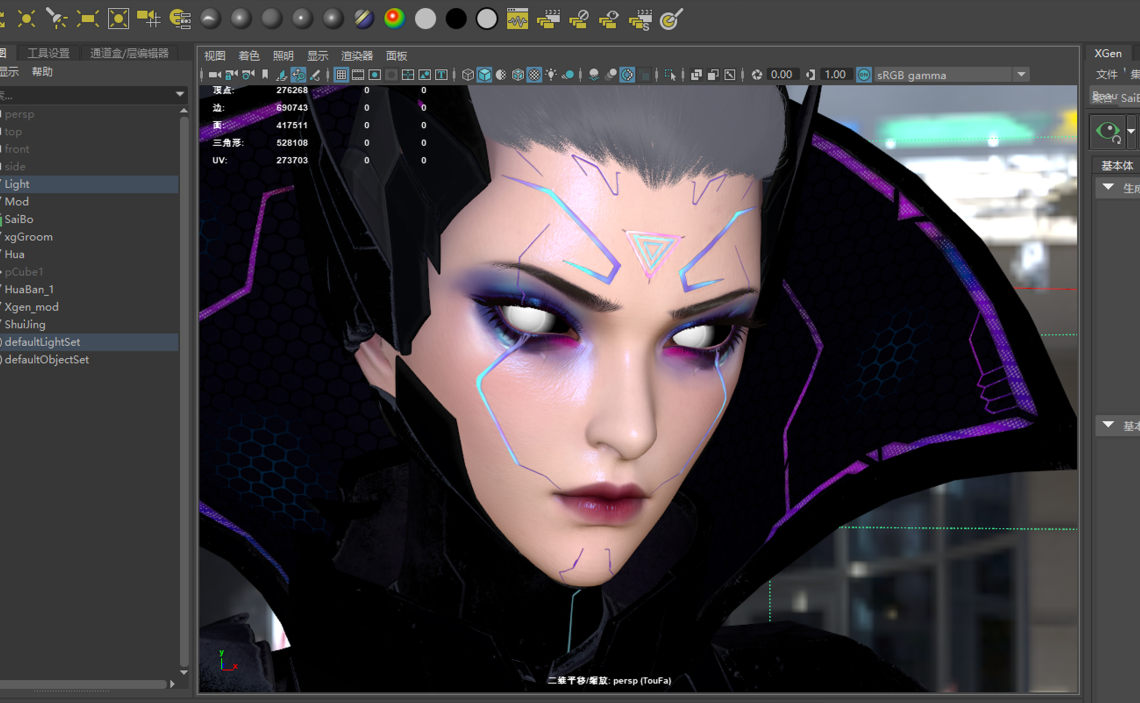Toggle the isolate select icon
The width and height of the screenshot is (1140, 703).
tap(670, 75)
